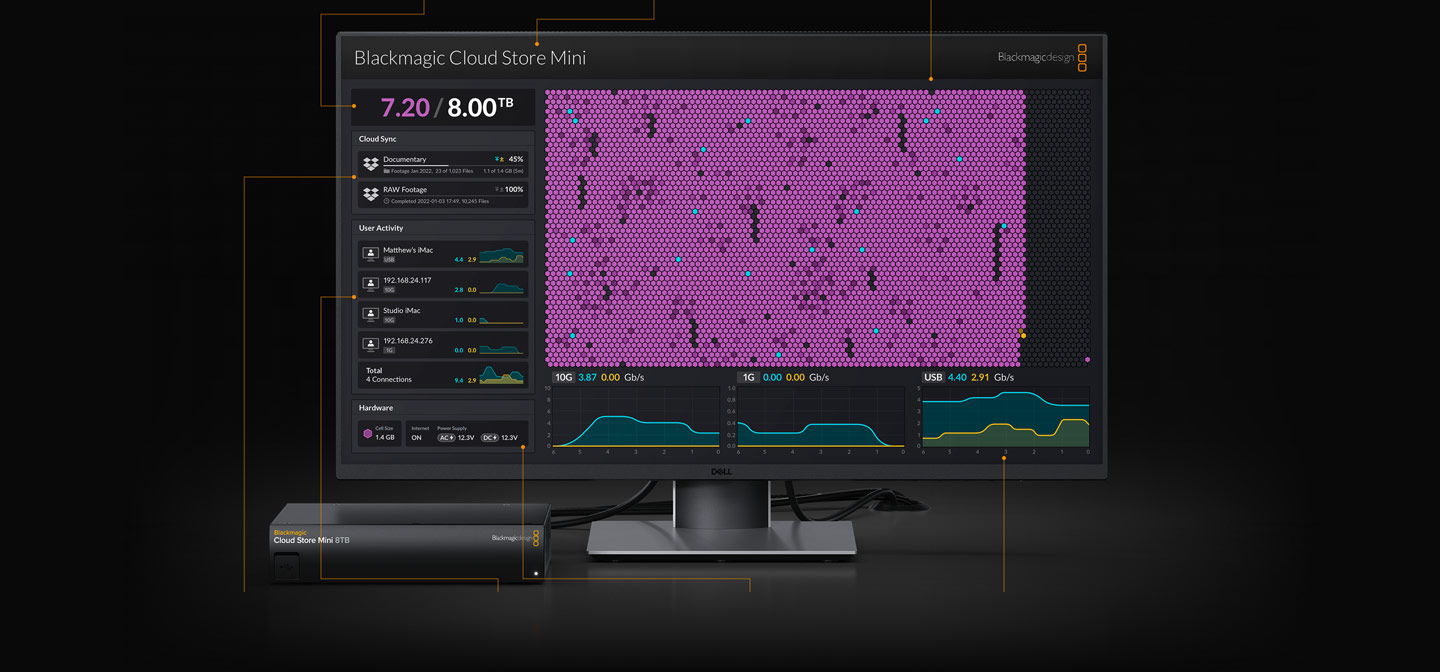
Task: Click the 1G network throughput graph
Action: pyautogui.click(x=820, y=417)
